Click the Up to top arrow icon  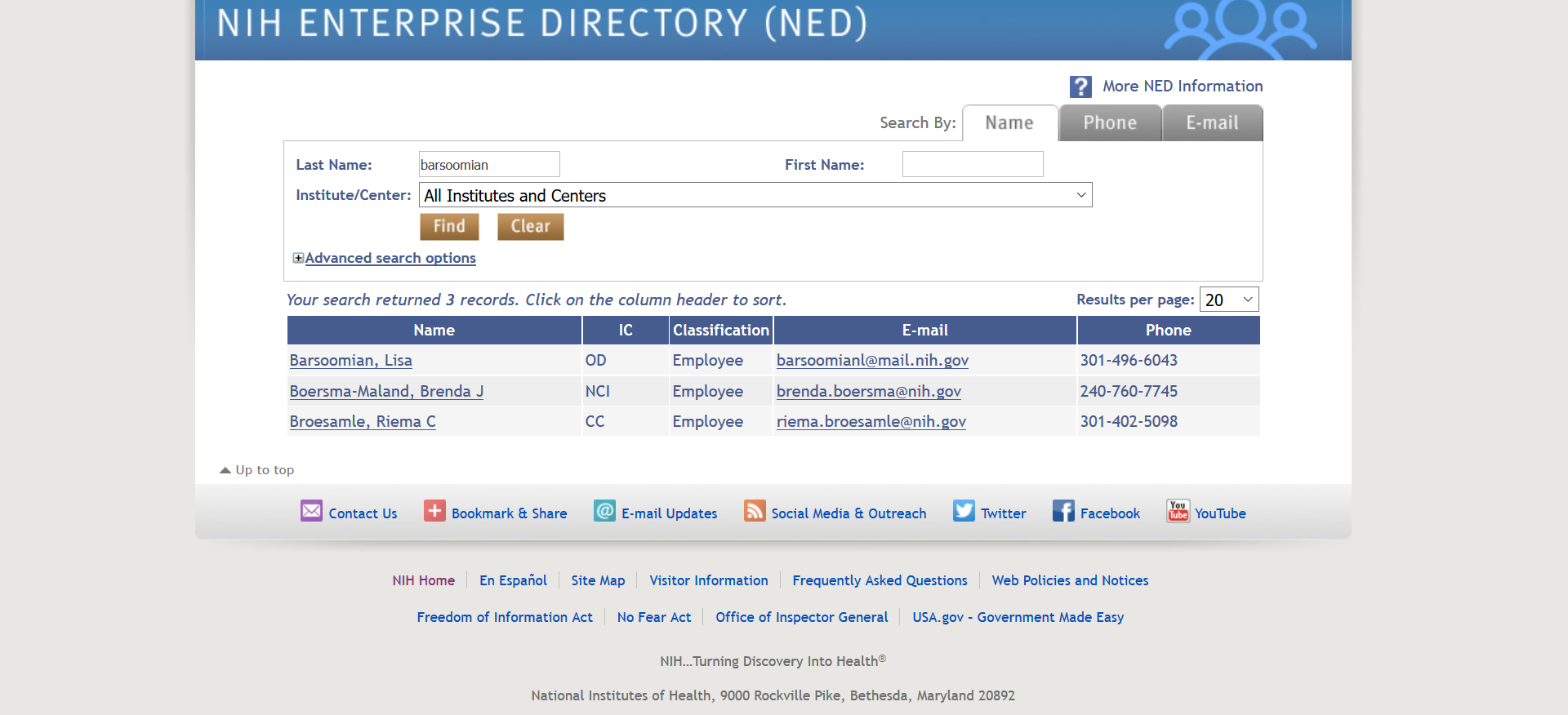[x=225, y=470]
